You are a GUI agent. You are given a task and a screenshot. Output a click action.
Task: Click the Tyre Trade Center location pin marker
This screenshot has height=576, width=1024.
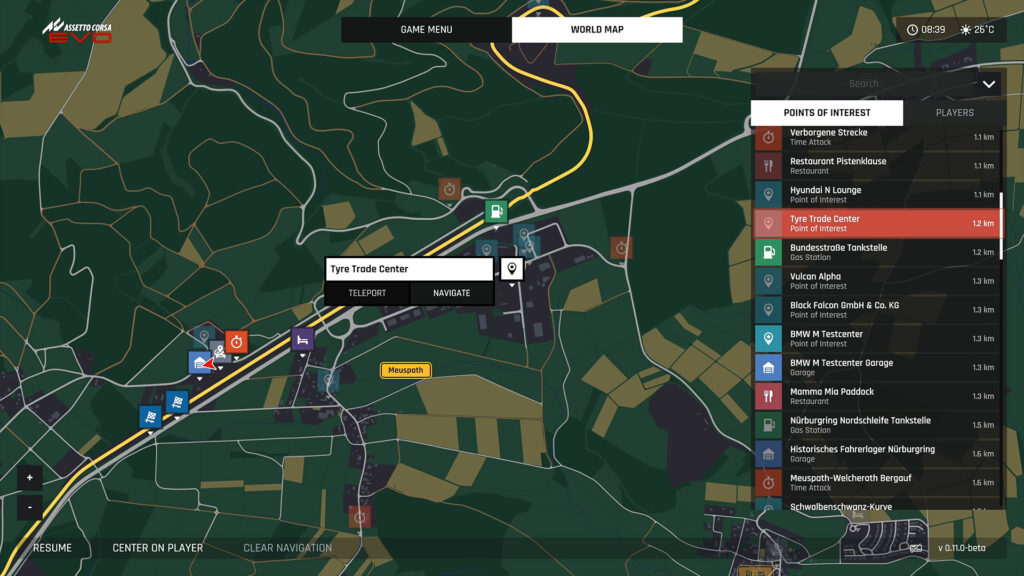pos(512,268)
